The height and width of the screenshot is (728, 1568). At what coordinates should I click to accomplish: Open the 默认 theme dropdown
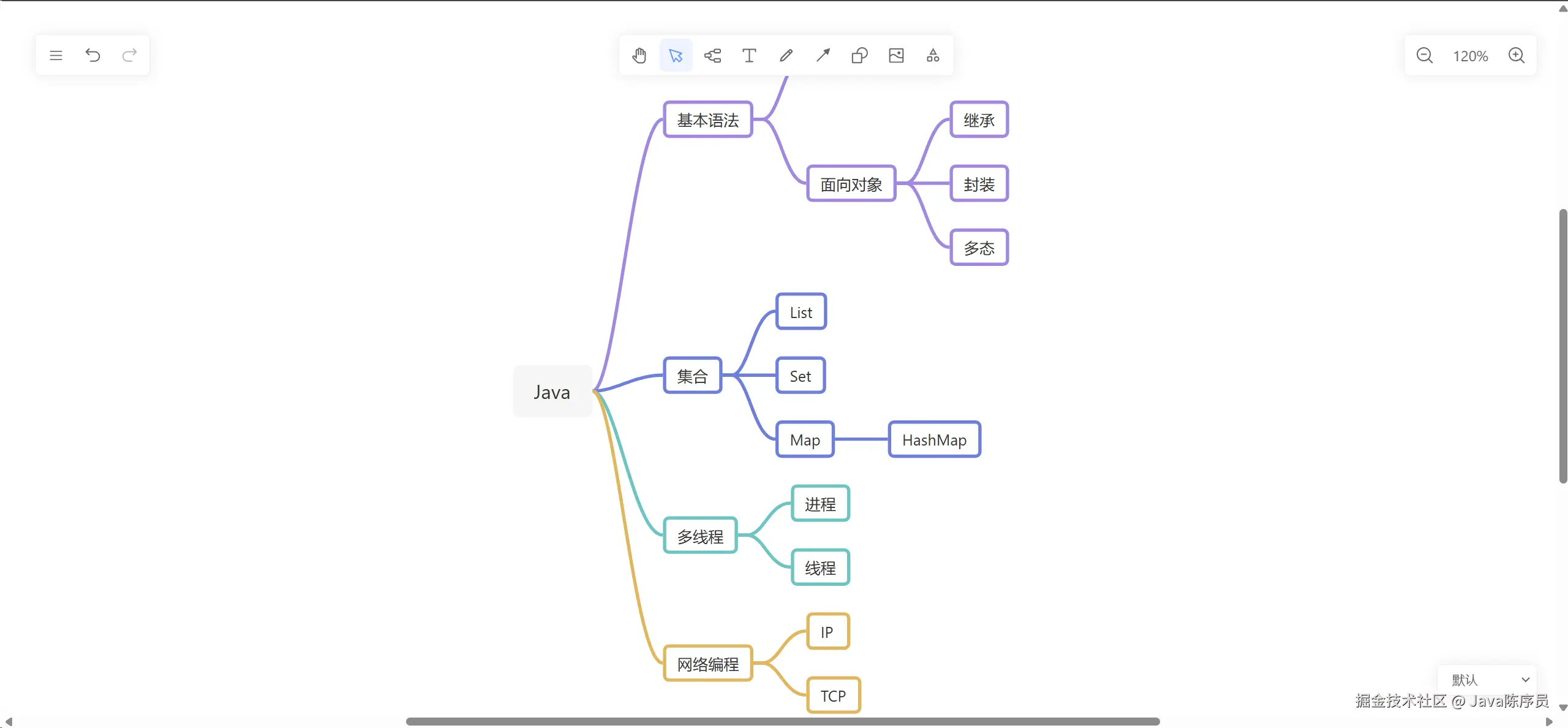coord(1488,680)
